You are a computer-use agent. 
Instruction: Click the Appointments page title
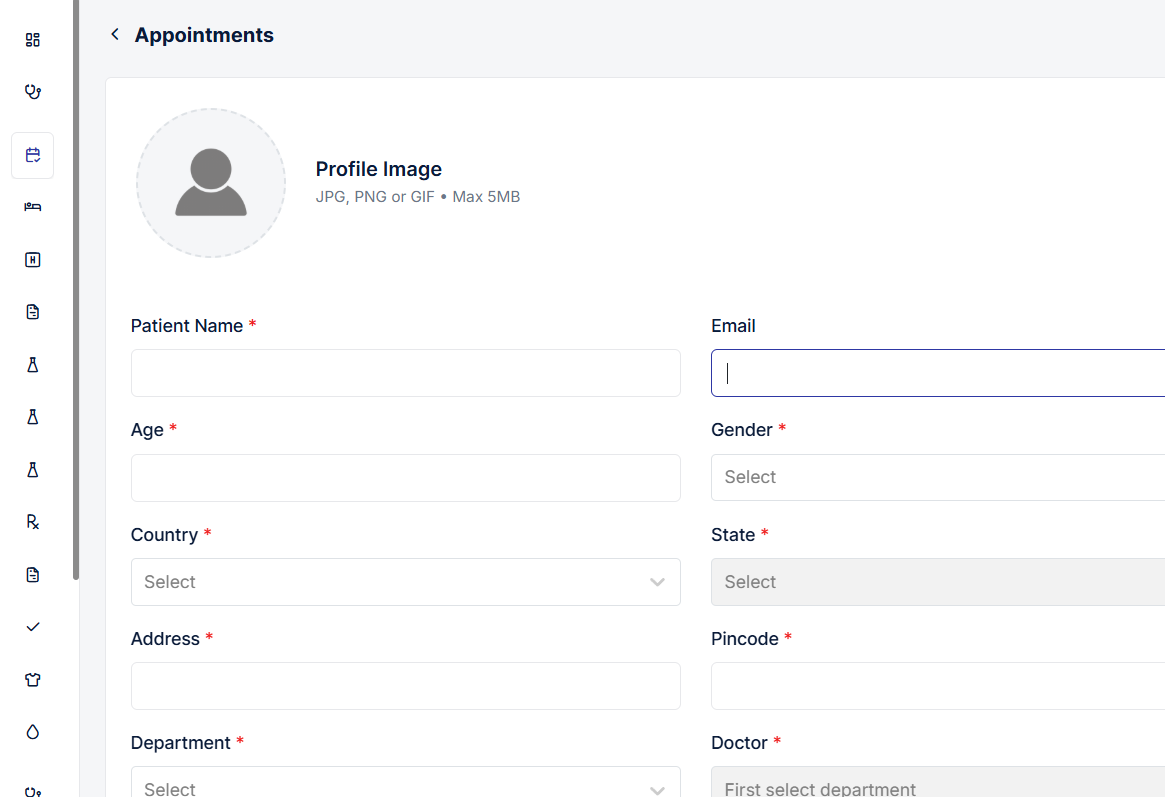204,34
